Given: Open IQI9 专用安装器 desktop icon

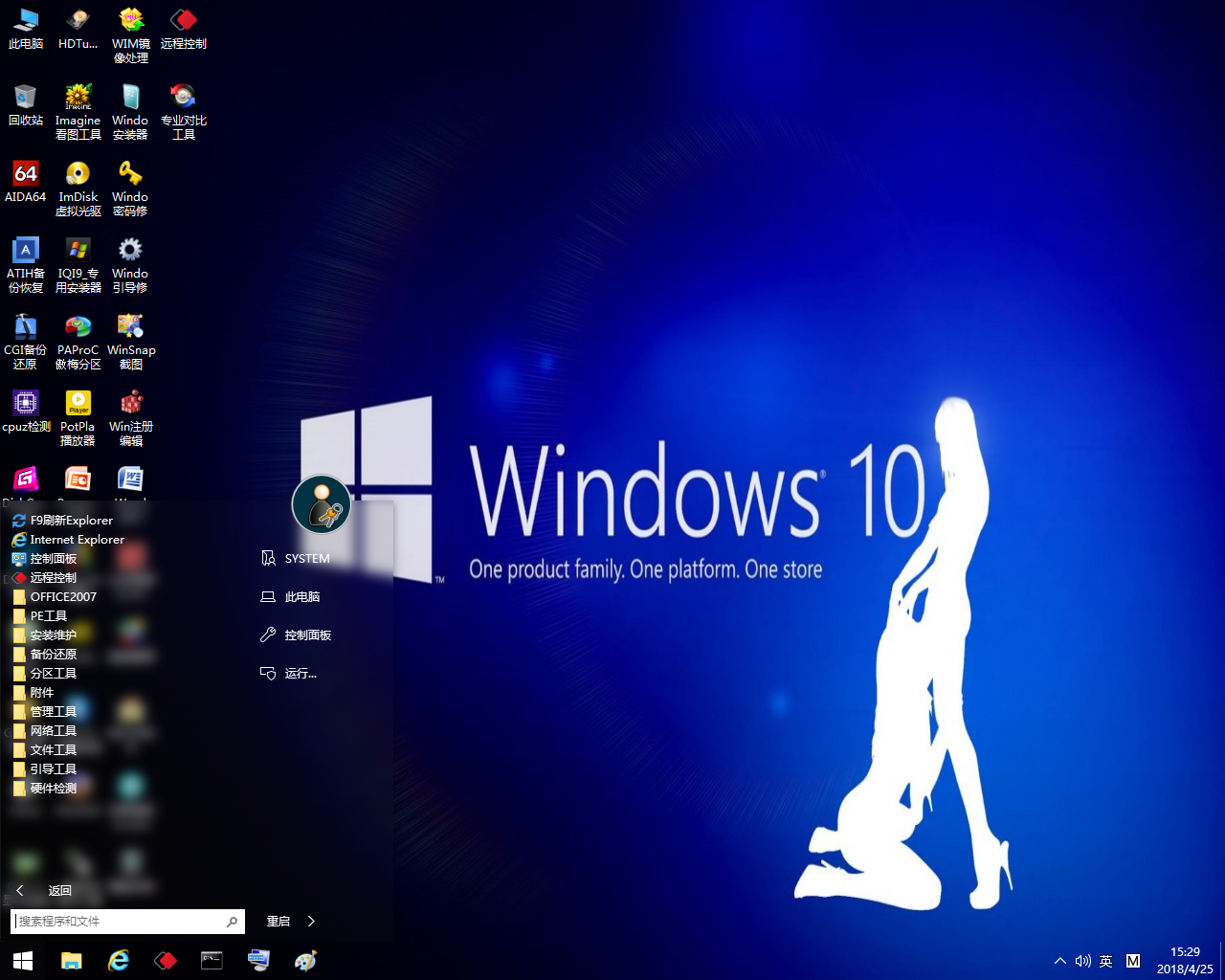Looking at the screenshot, I should point(78,266).
